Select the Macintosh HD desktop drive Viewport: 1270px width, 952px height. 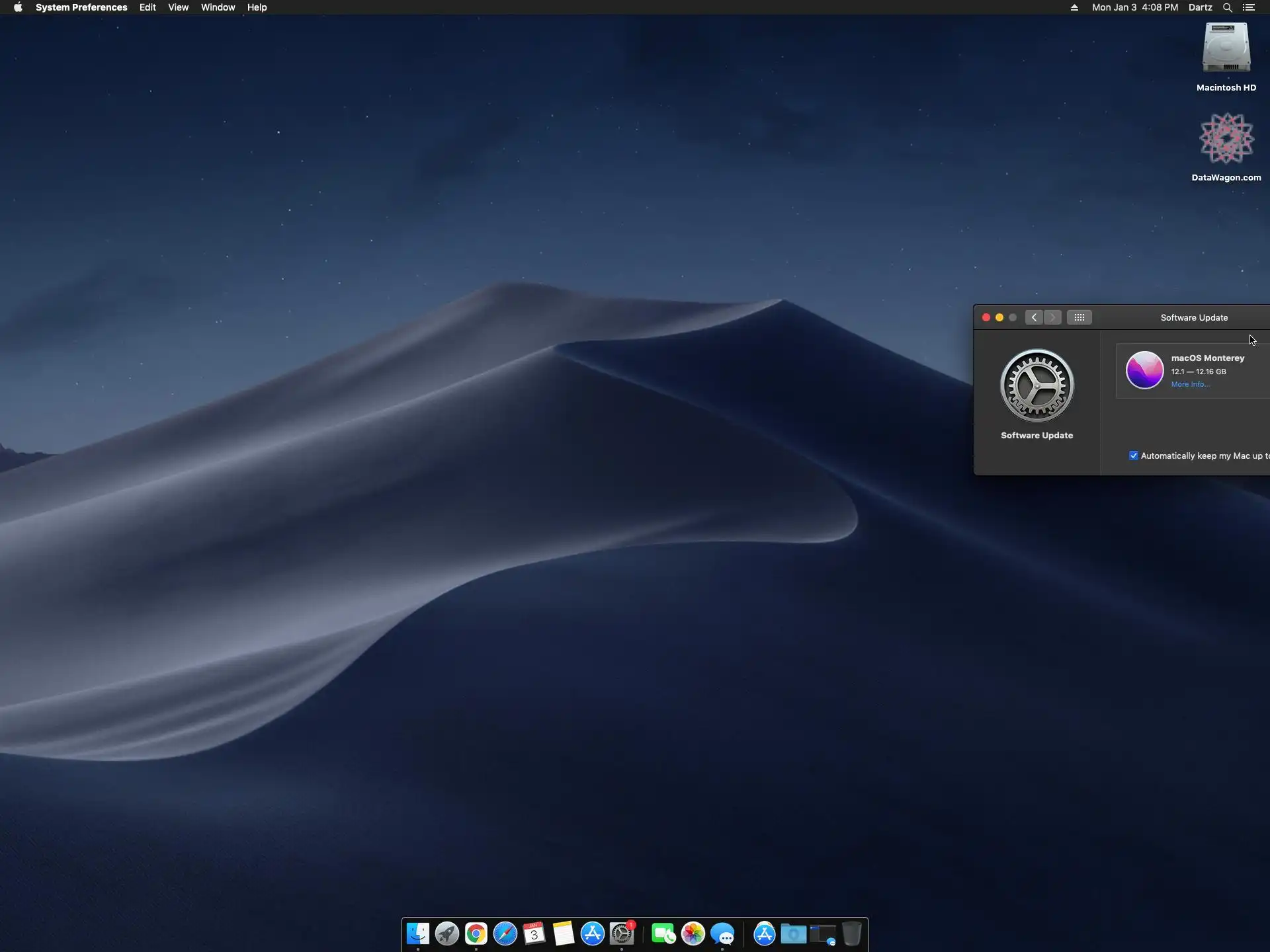click(x=1226, y=49)
